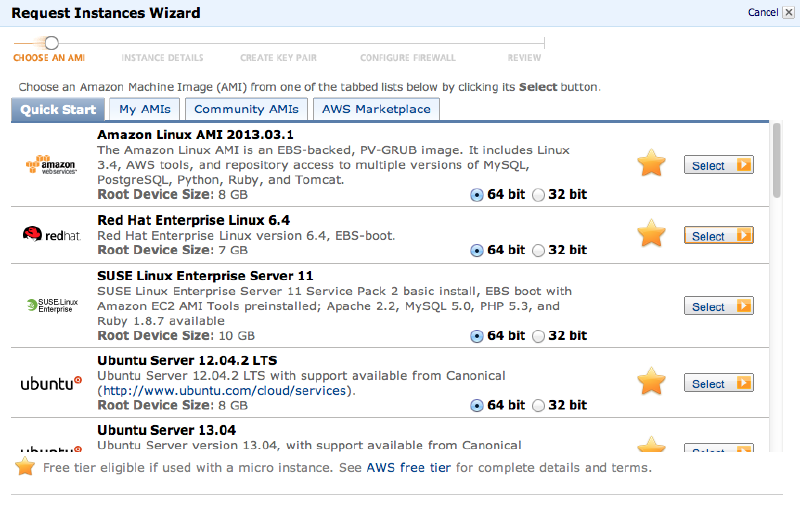Viewport: 800px width, 520px height.
Task: Choose 64 bit for Amazon Linux AMI
Action: click(477, 195)
